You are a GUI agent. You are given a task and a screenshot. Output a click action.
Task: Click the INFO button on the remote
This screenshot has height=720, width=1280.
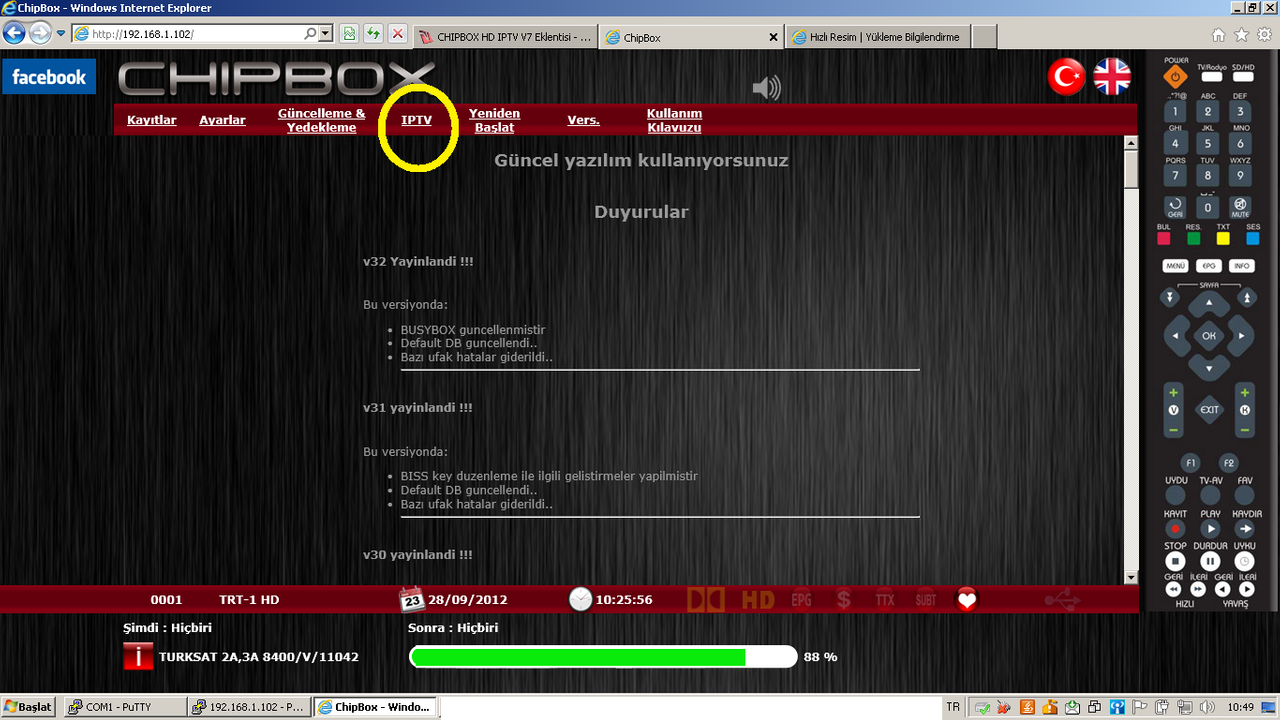(x=1242, y=266)
